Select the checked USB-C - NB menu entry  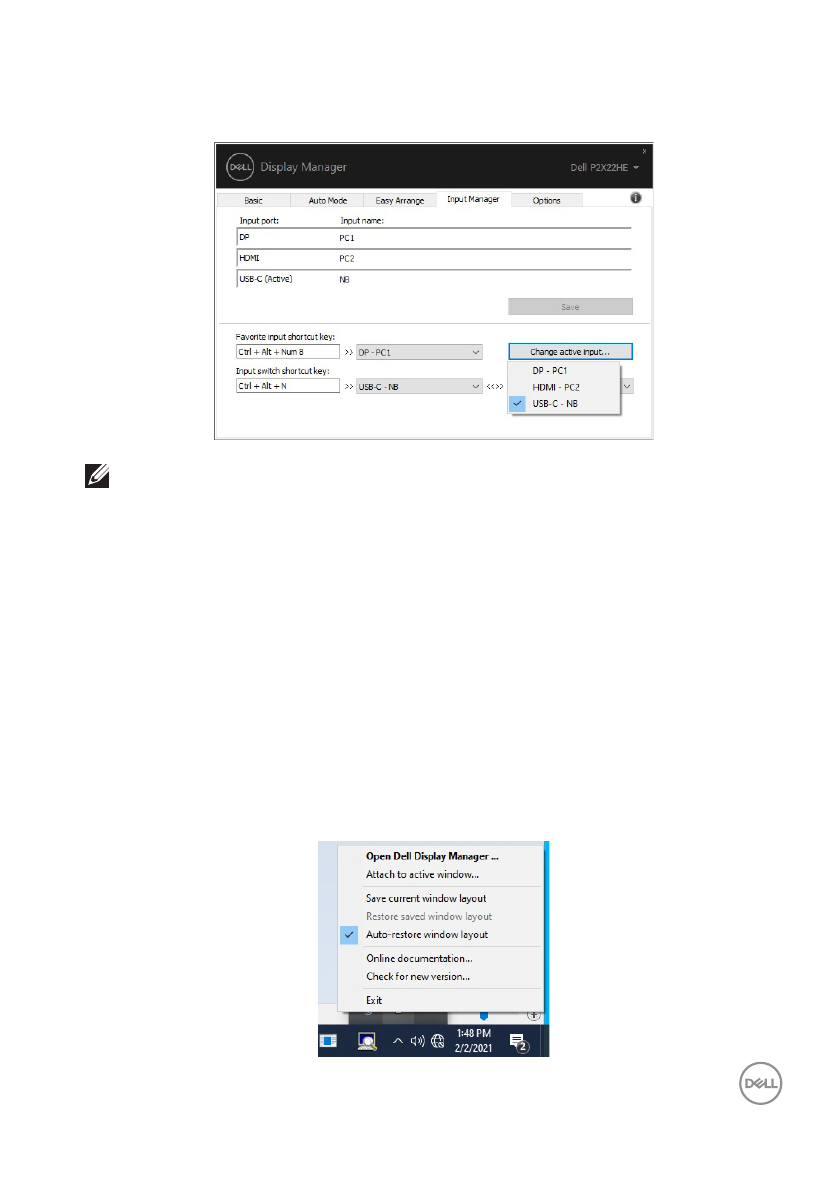[565, 404]
